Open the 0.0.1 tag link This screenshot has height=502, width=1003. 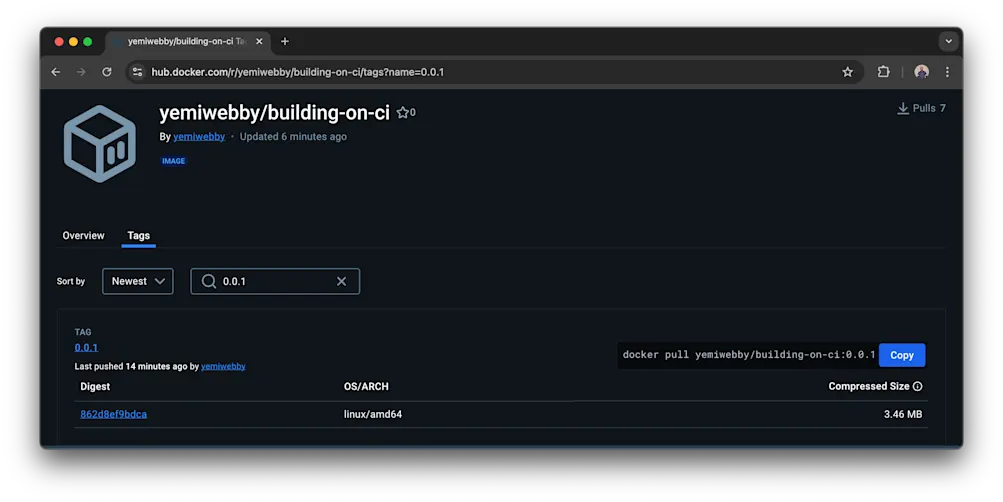pyautogui.click(x=86, y=348)
